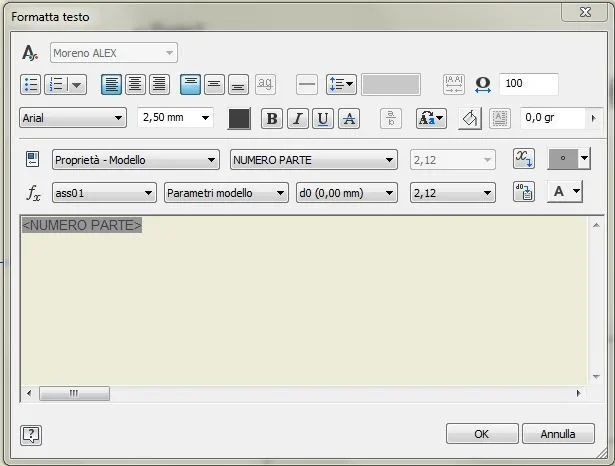
Task: Click the horizontal scrollbar thumb
Action: [x=75, y=393]
